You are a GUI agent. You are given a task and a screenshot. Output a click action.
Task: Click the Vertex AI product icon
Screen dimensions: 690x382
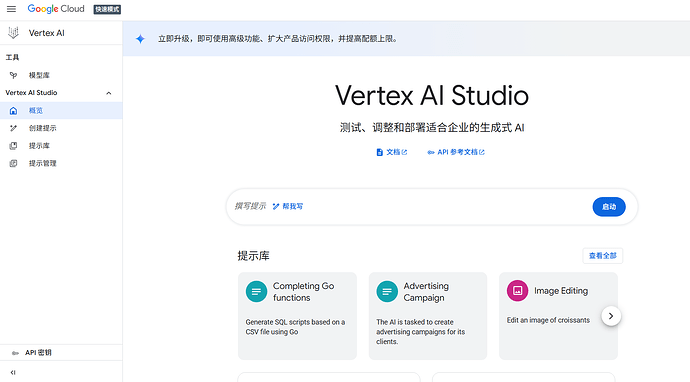(14, 33)
